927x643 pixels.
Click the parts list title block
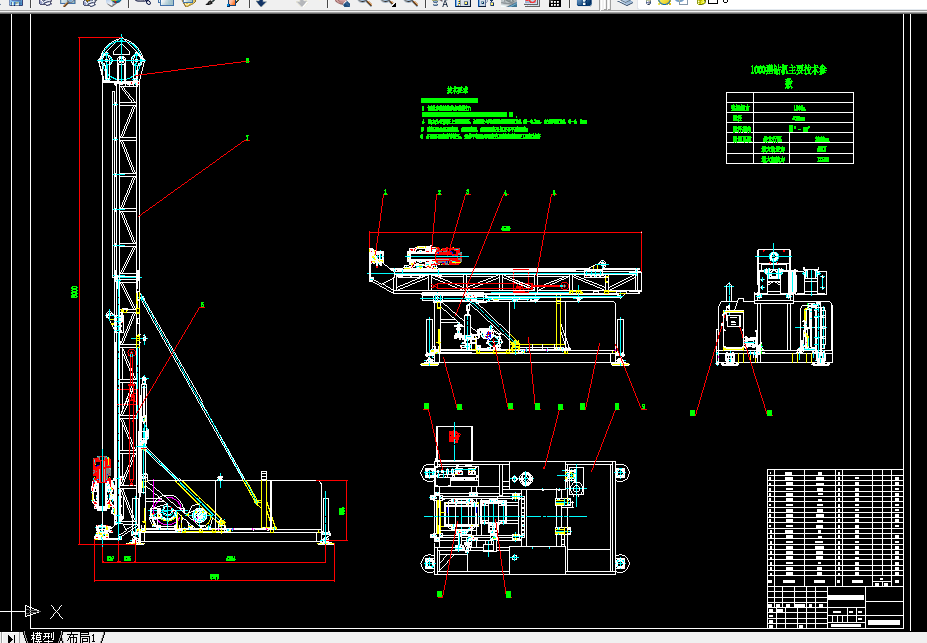(x=835, y=548)
